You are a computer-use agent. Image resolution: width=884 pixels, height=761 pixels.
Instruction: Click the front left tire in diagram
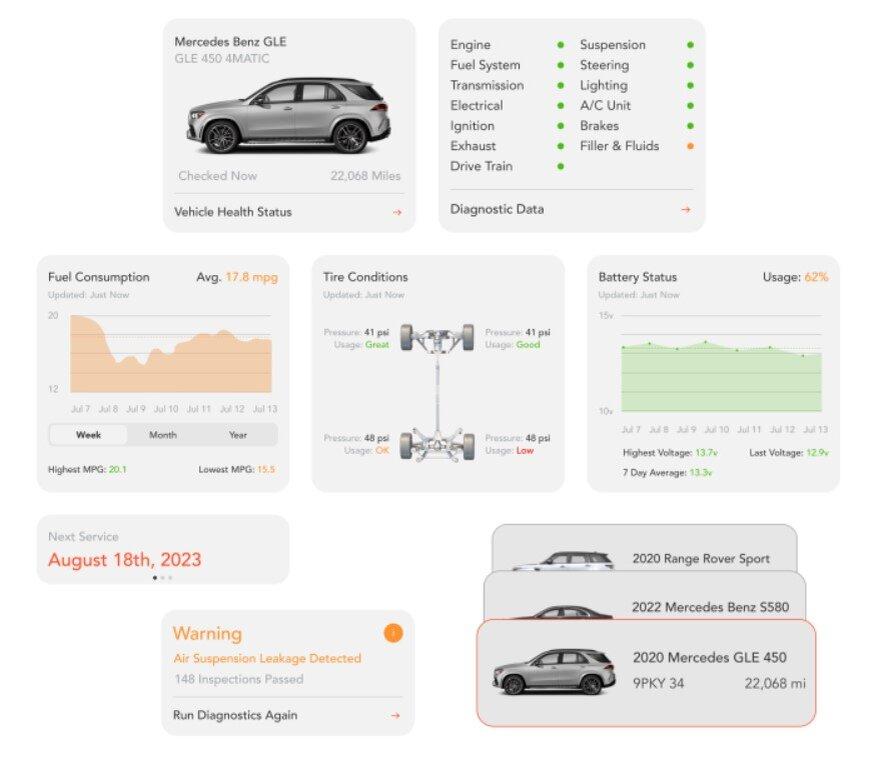(408, 337)
